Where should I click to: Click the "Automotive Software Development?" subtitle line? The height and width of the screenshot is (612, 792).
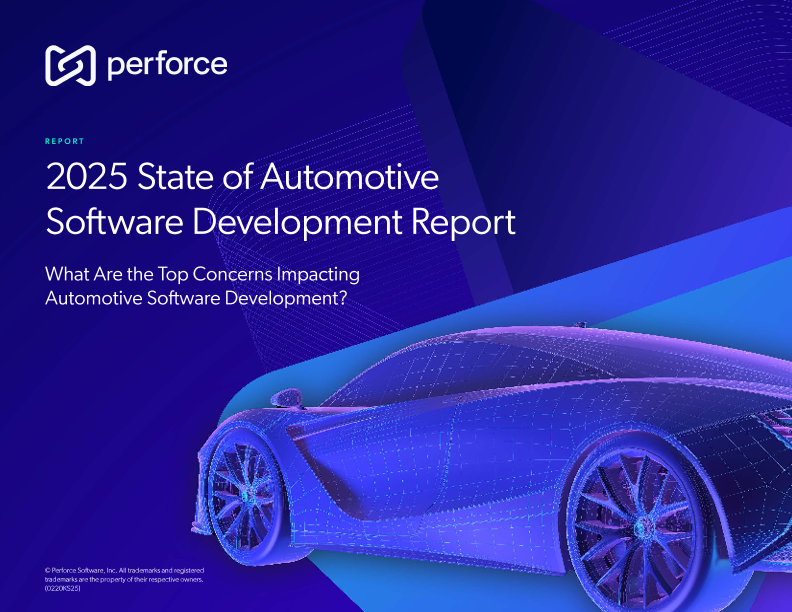(196, 297)
